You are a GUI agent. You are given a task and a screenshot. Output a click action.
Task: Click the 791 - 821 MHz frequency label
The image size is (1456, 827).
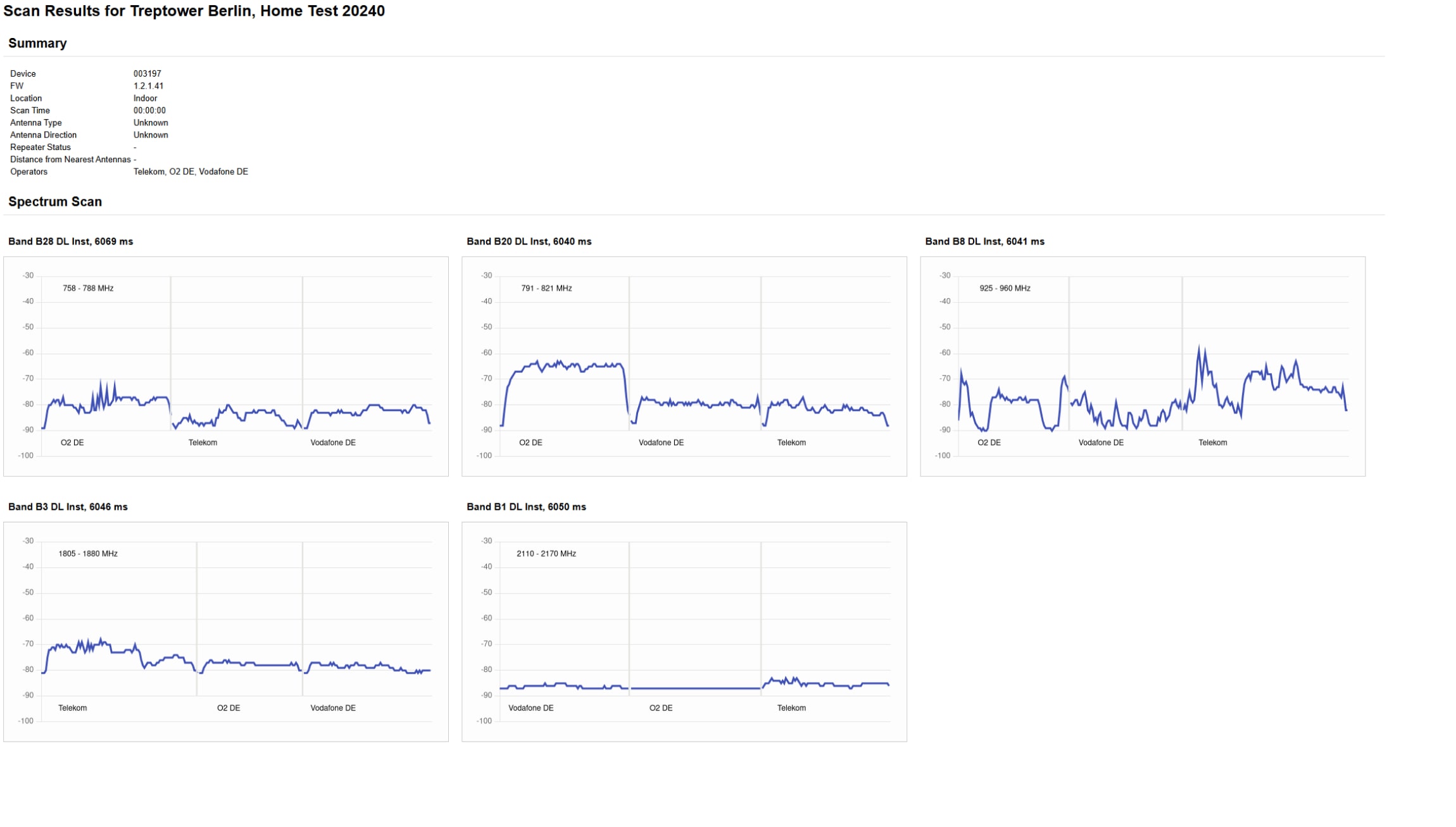click(546, 288)
